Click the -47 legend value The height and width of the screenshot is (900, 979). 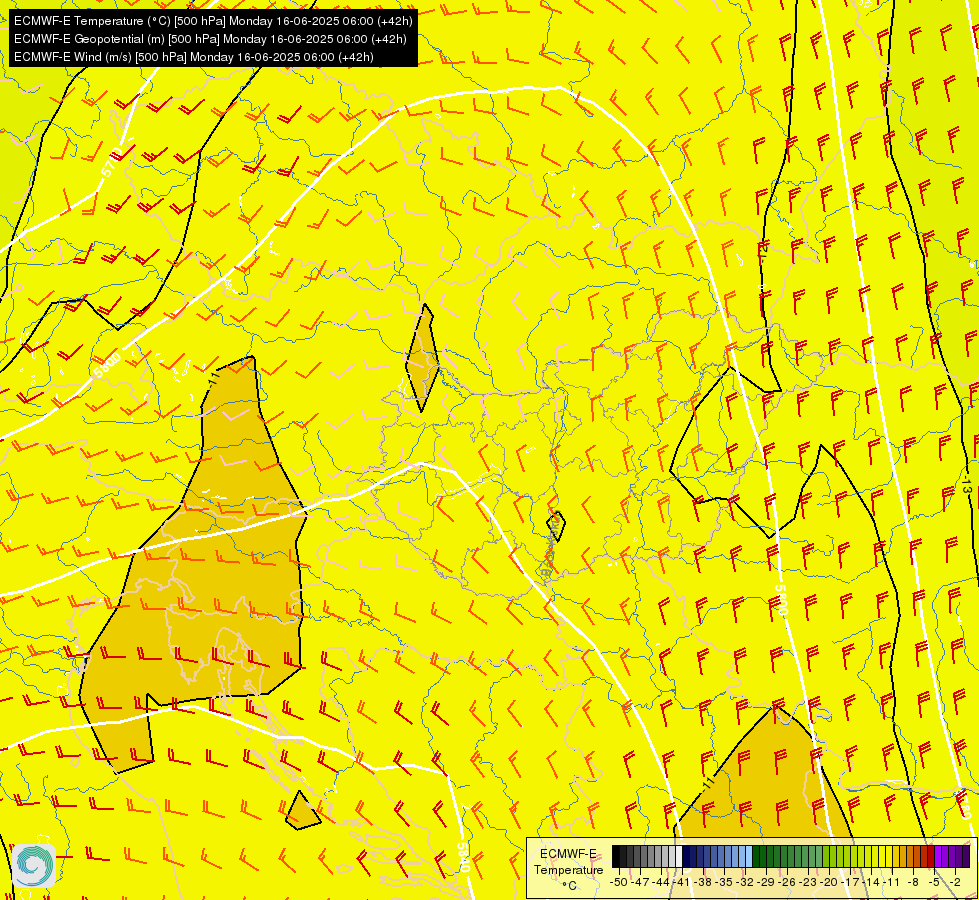click(x=640, y=882)
